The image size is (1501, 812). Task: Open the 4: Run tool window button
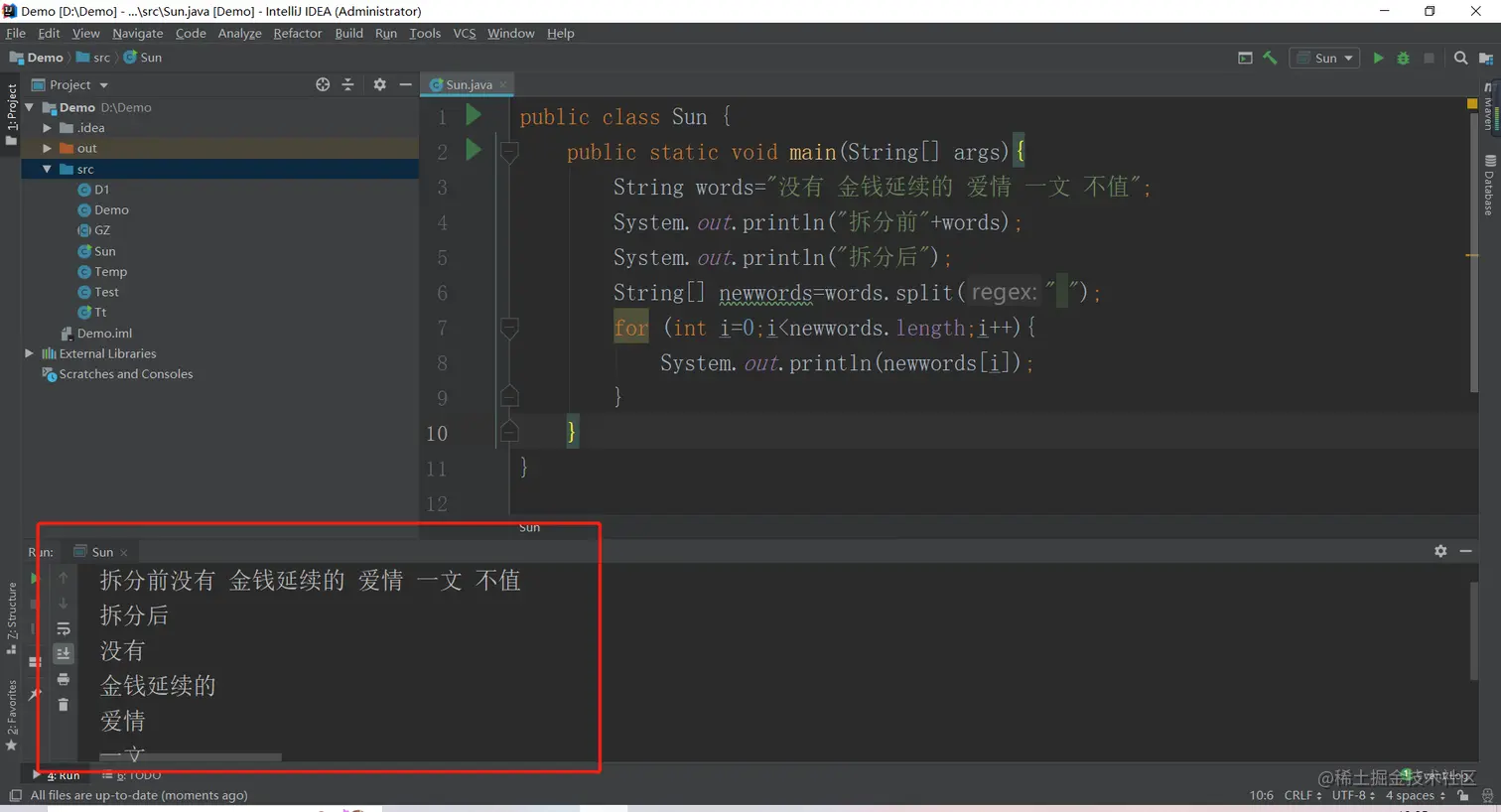click(x=58, y=775)
